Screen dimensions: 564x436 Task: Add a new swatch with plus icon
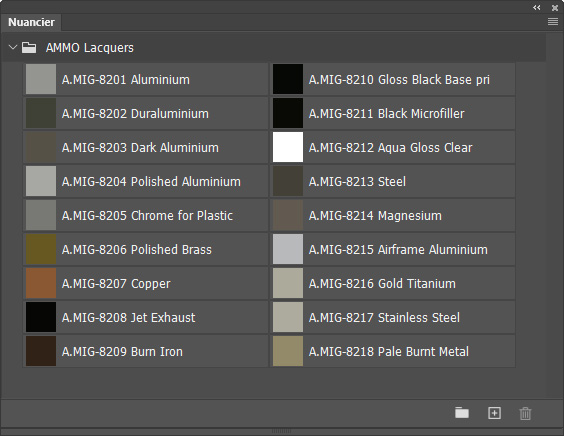pos(495,413)
